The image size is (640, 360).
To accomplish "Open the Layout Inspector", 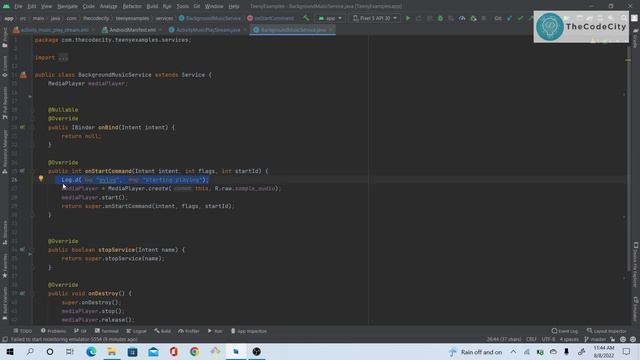I will coord(607,331).
